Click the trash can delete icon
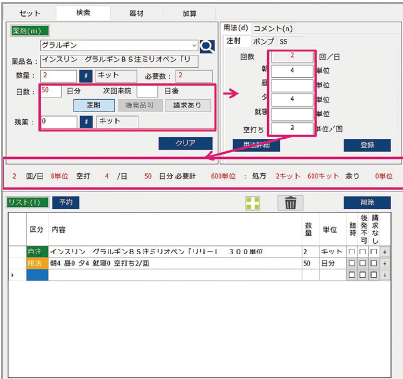The image size is (403, 379). click(x=290, y=203)
